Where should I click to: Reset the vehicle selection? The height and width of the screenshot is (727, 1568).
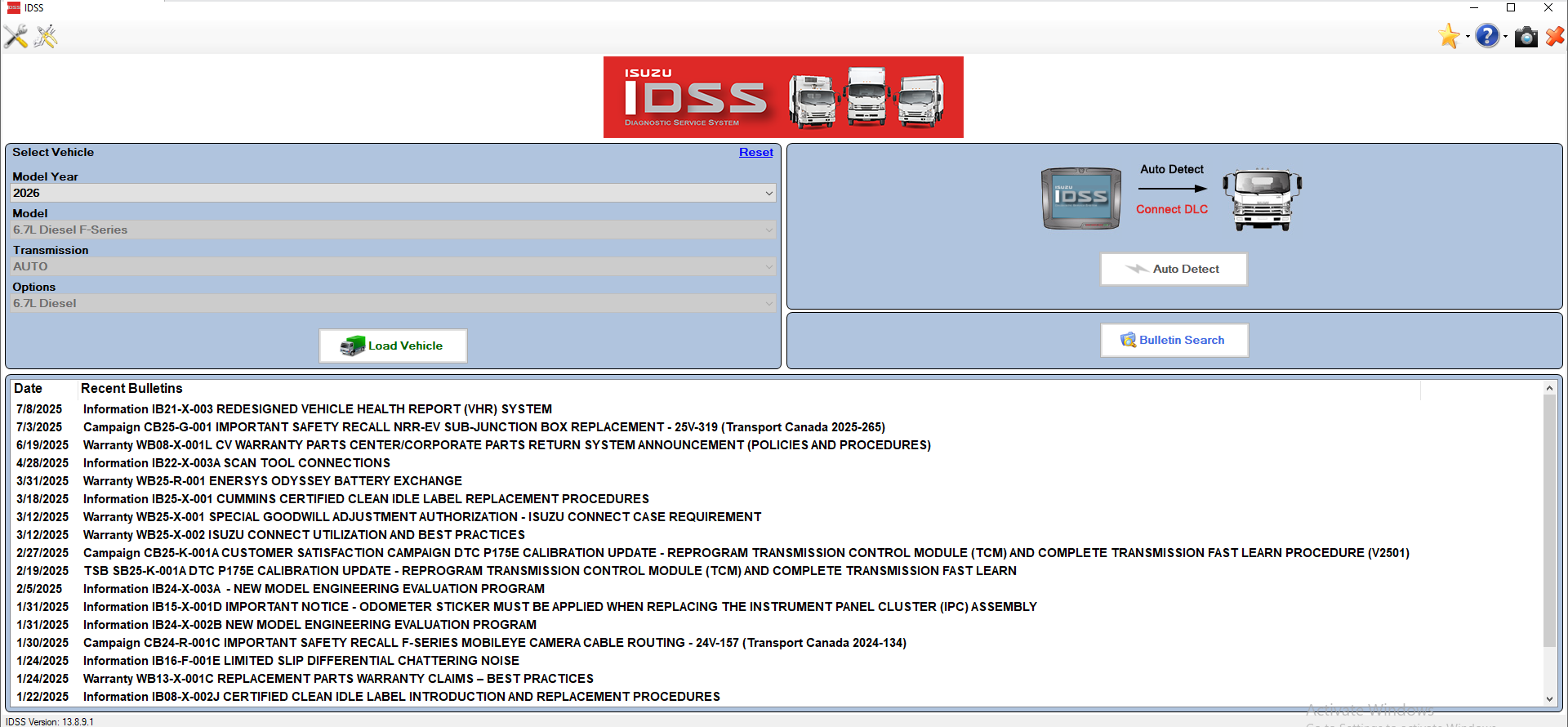click(x=755, y=153)
